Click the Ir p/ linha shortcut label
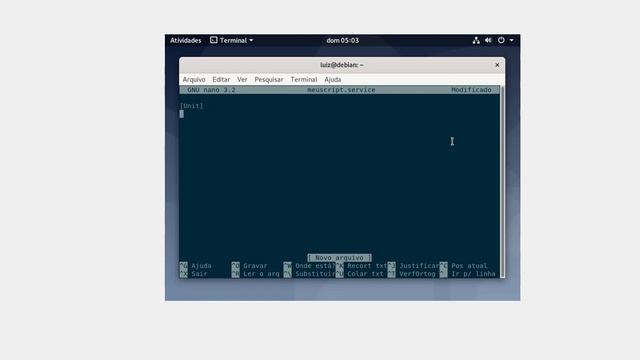This screenshot has height=360, width=640. [x=473, y=274]
